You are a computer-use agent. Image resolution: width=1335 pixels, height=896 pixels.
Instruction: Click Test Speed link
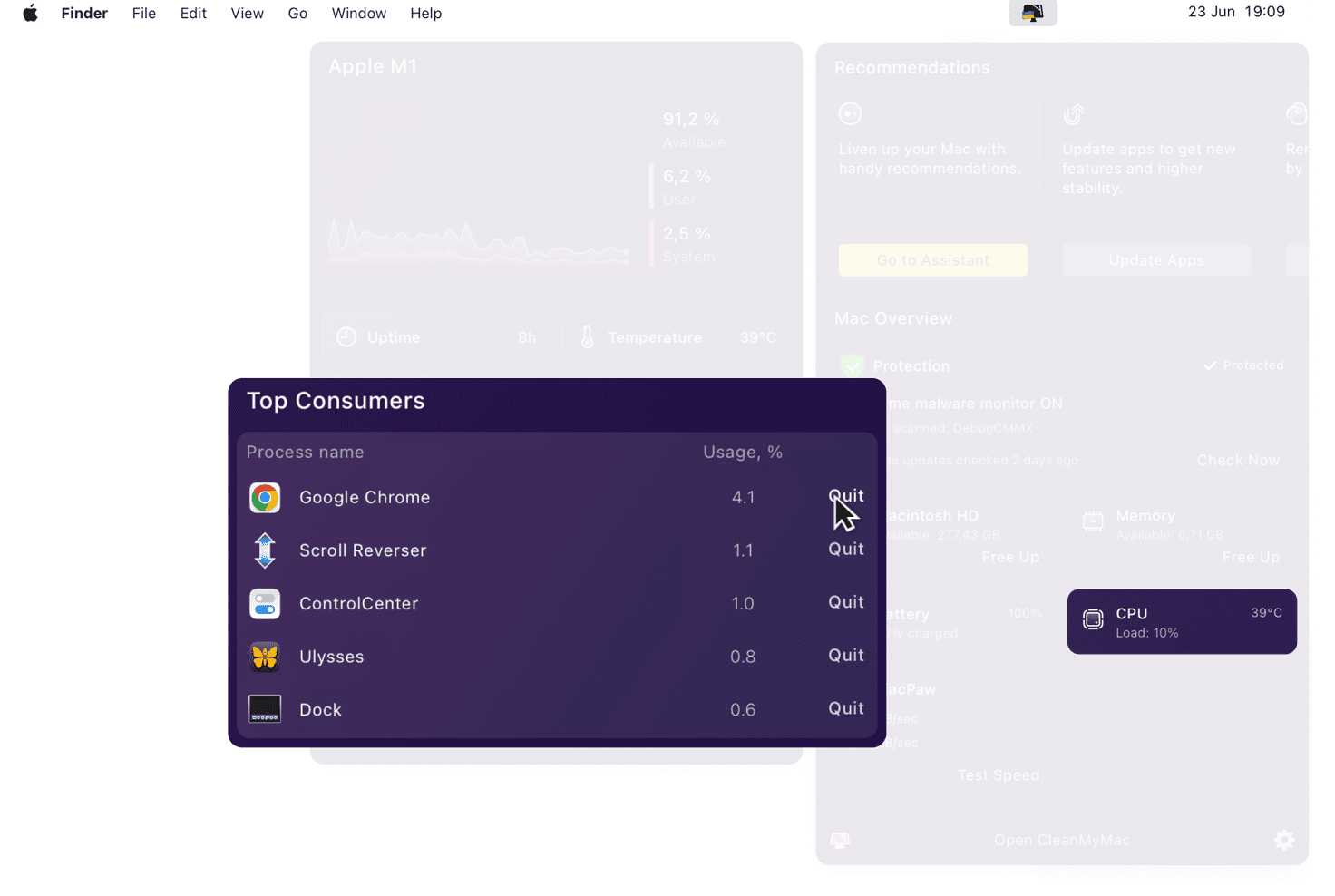999,775
